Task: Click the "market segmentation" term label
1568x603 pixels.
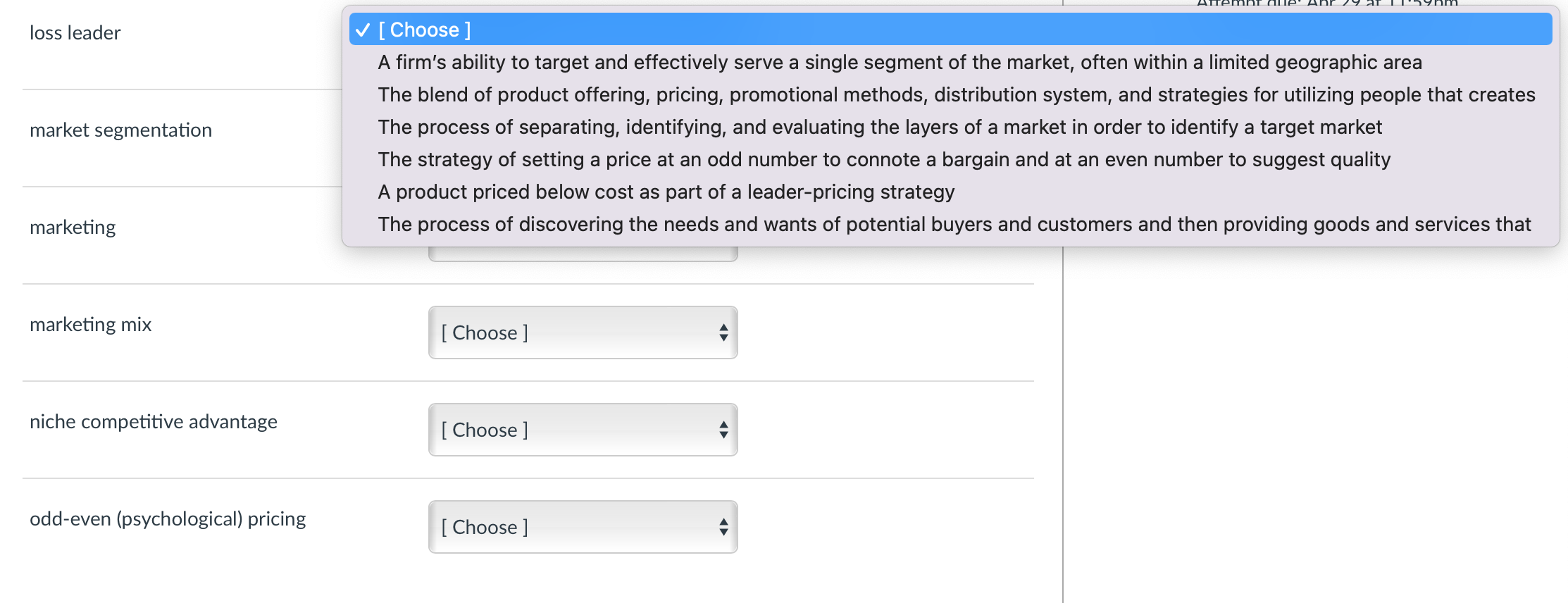Action: tap(120, 130)
